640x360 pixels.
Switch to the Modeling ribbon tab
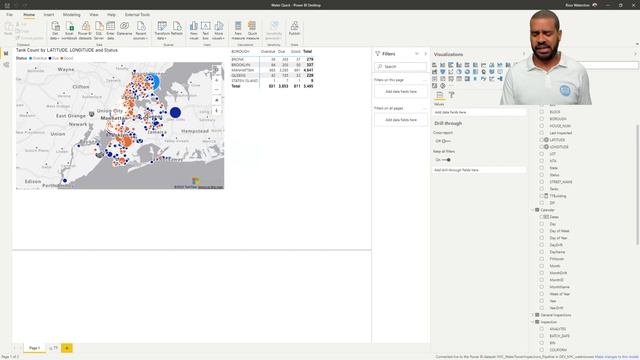[71, 15]
